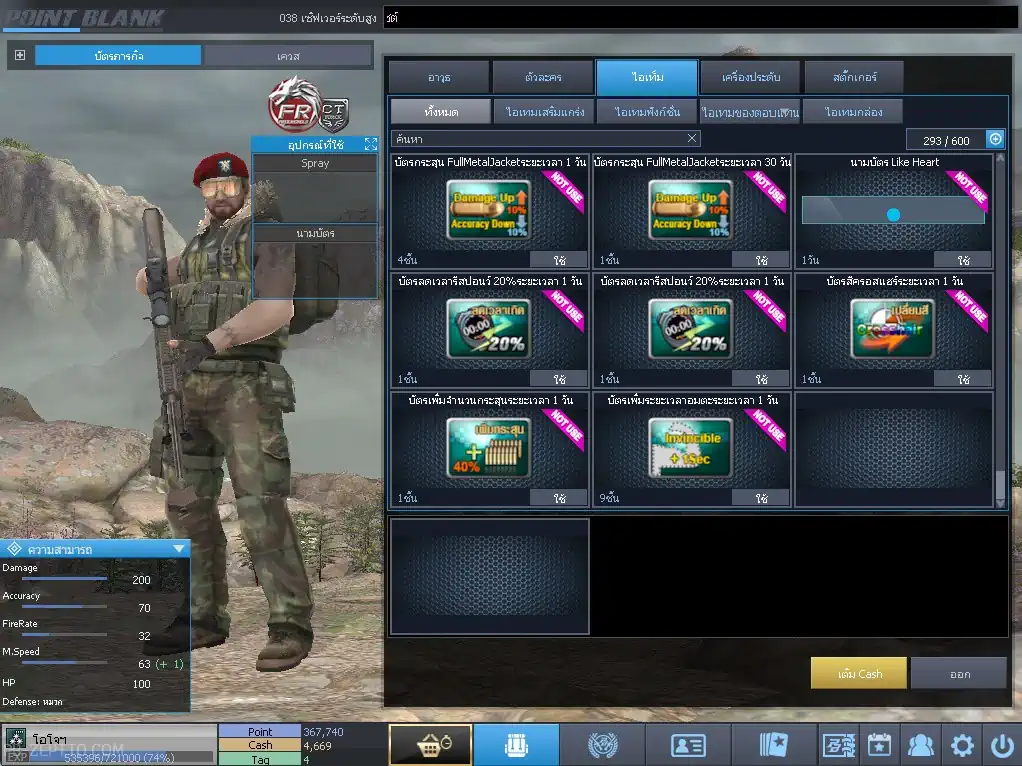This screenshot has height=766, width=1022.
Task: Click the settings gear icon
Action: click(x=962, y=745)
